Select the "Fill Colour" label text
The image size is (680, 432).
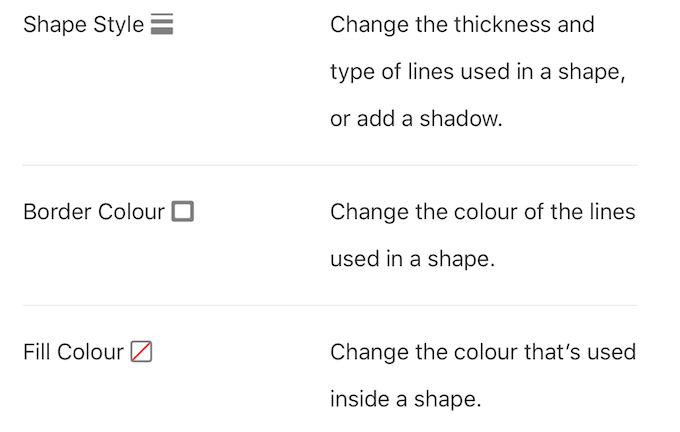(73, 352)
